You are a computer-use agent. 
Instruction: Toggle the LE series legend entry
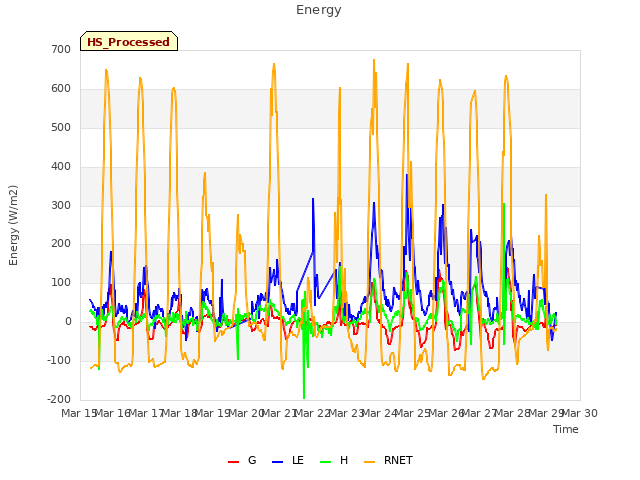[x=288, y=461]
